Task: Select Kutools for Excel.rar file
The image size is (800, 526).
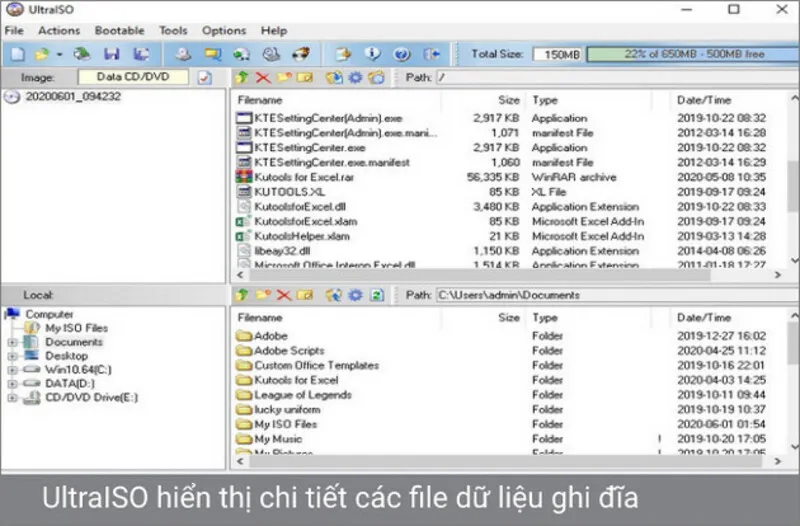Action: coord(304,177)
